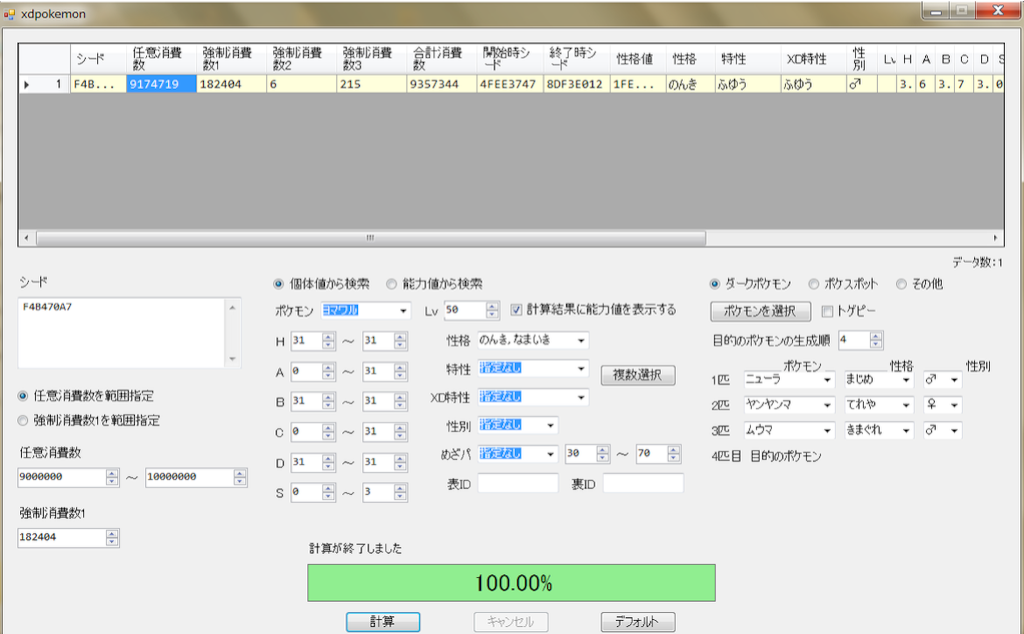
Task: Select cell 4FEE3747 in results row
Action: pos(510,84)
